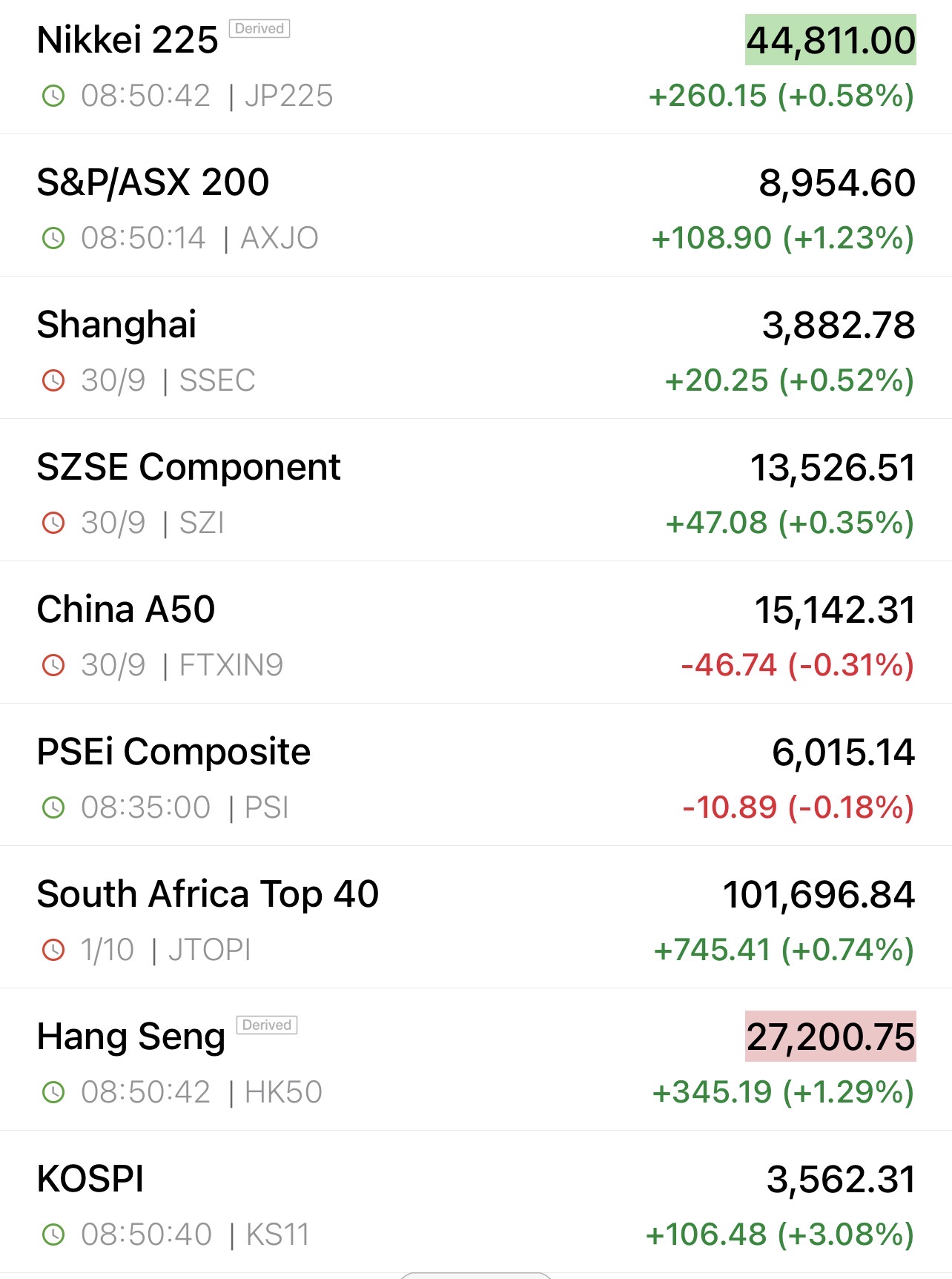
Task: Tap the green clock icon beside Nikkei 225
Action: pos(53,96)
